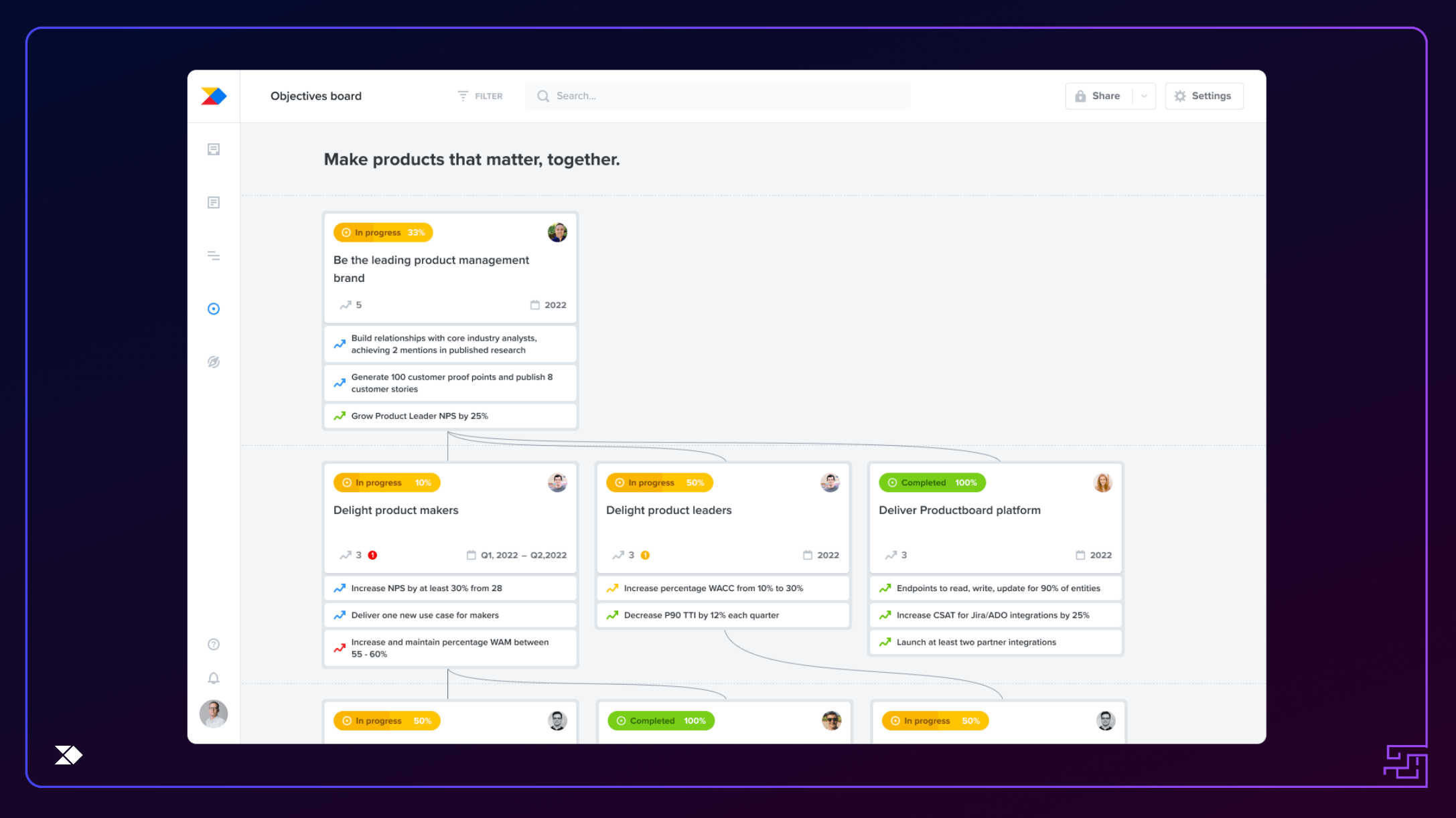Click the Productboard logo icon

[214, 95]
